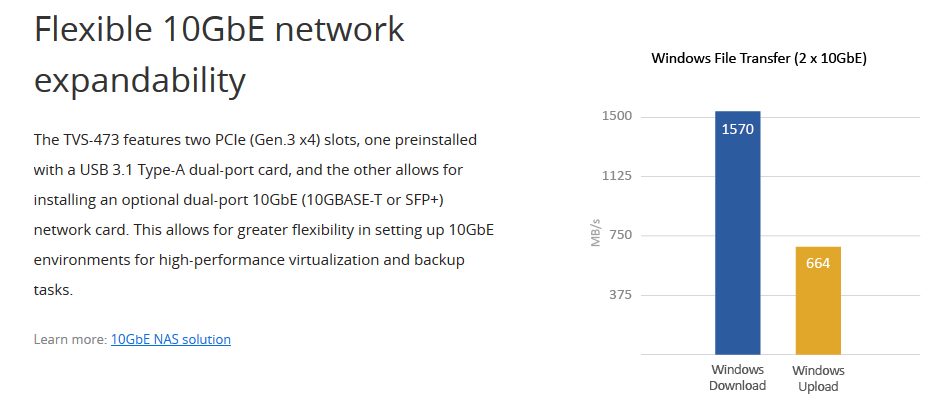This screenshot has width=942, height=418.
Task: Click the word virtualization in paragraph
Action: coord(338,260)
